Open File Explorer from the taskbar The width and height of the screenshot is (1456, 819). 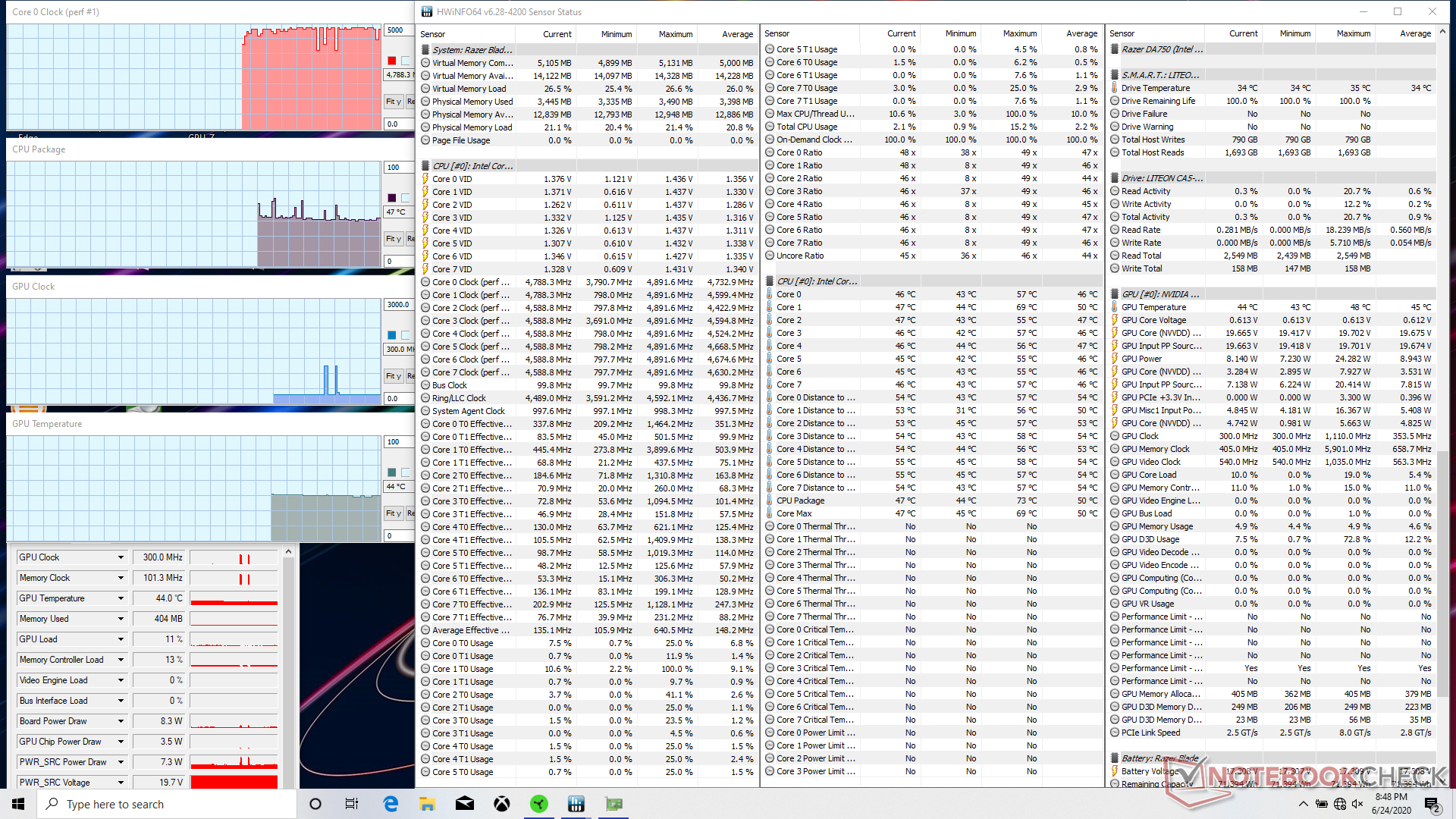click(428, 804)
